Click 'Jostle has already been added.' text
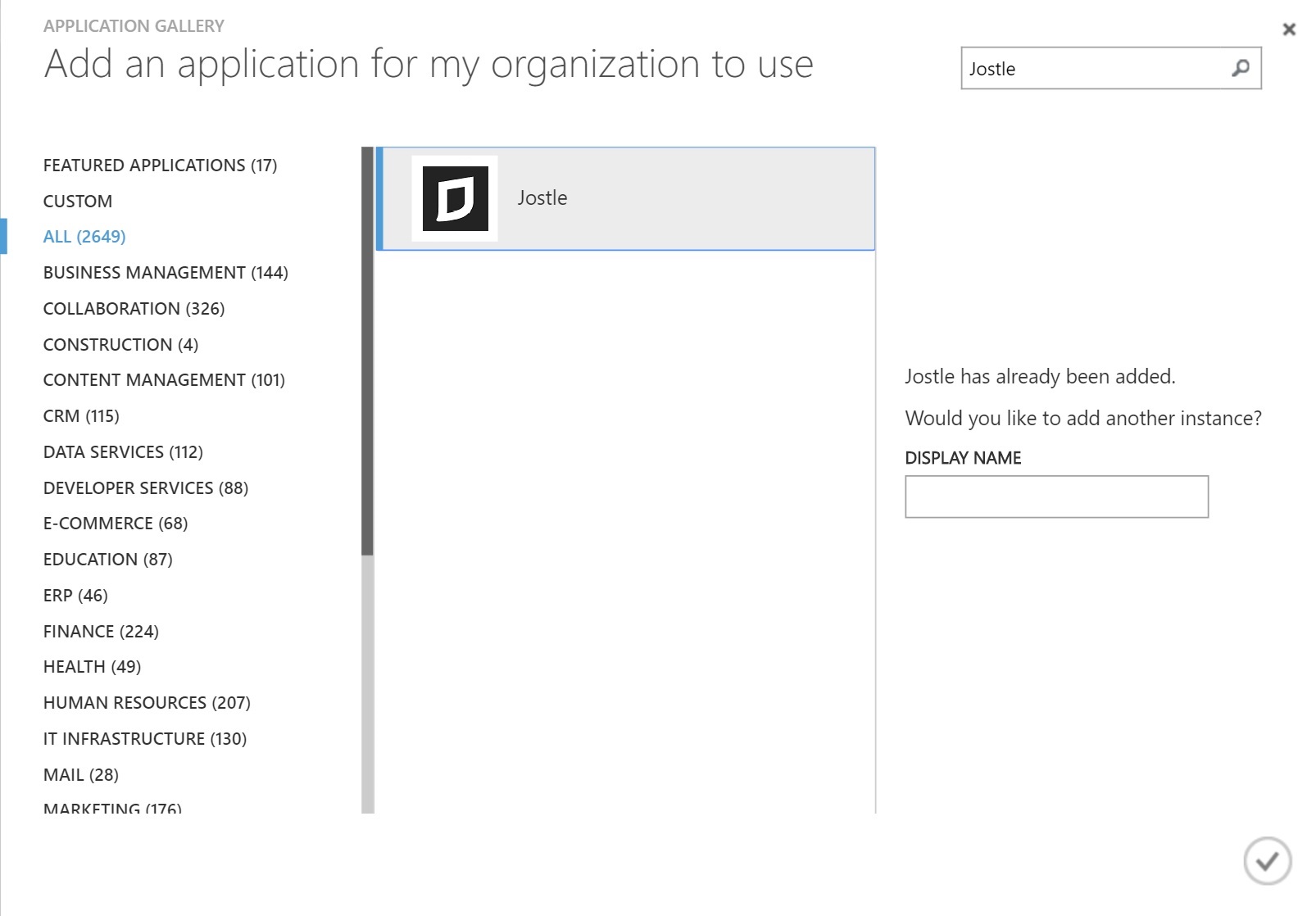Screen dimensions: 1316x916 (x=1040, y=377)
